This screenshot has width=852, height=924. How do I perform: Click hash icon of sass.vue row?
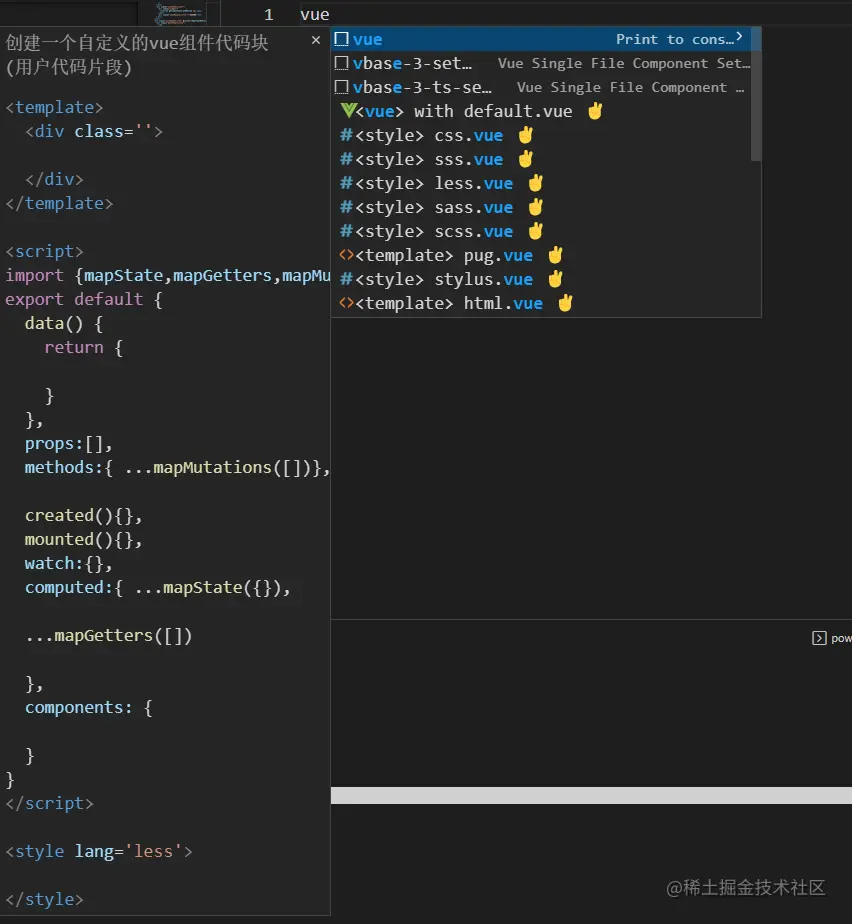(346, 207)
